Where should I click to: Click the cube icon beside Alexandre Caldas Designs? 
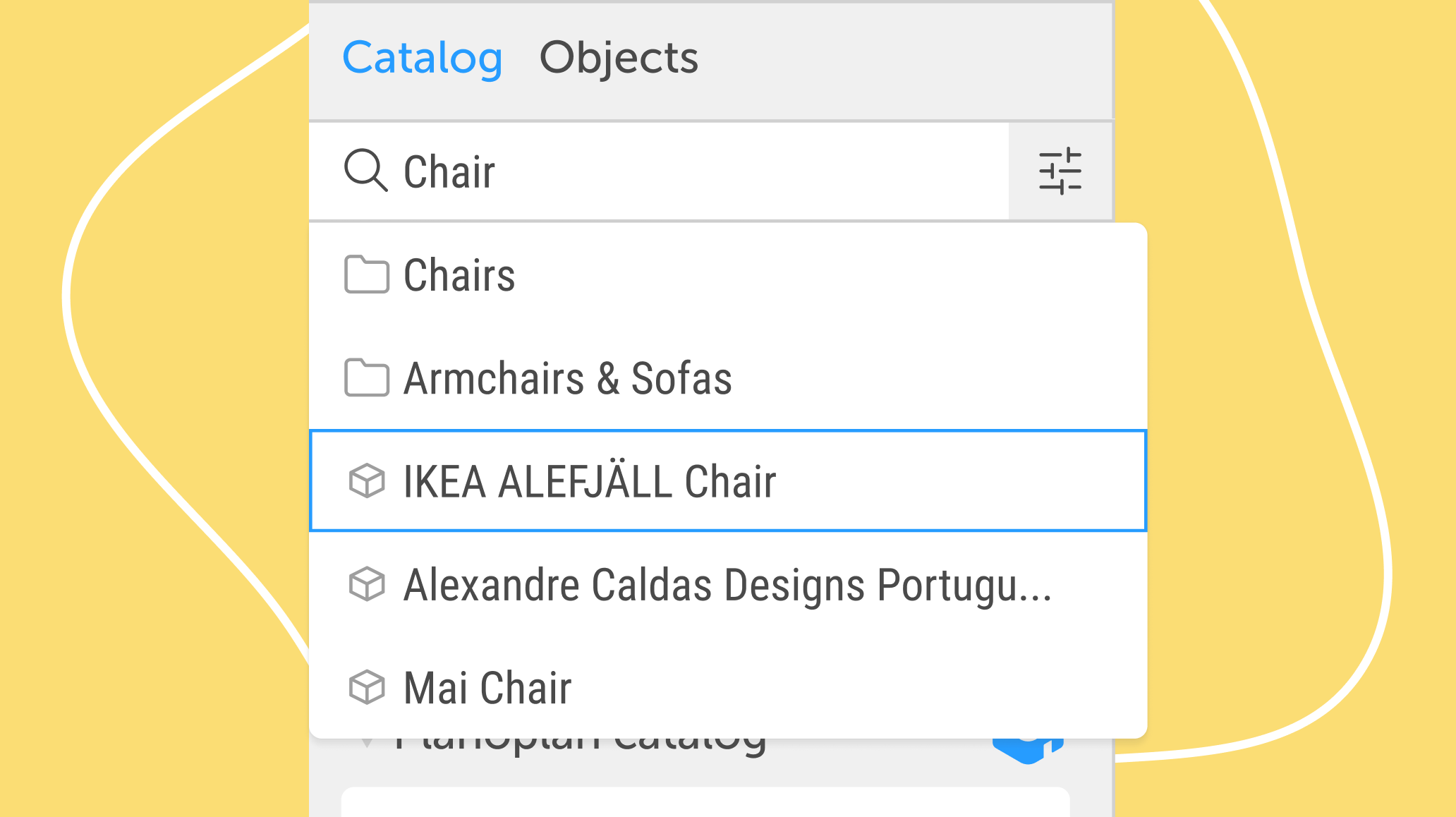coord(367,584)
